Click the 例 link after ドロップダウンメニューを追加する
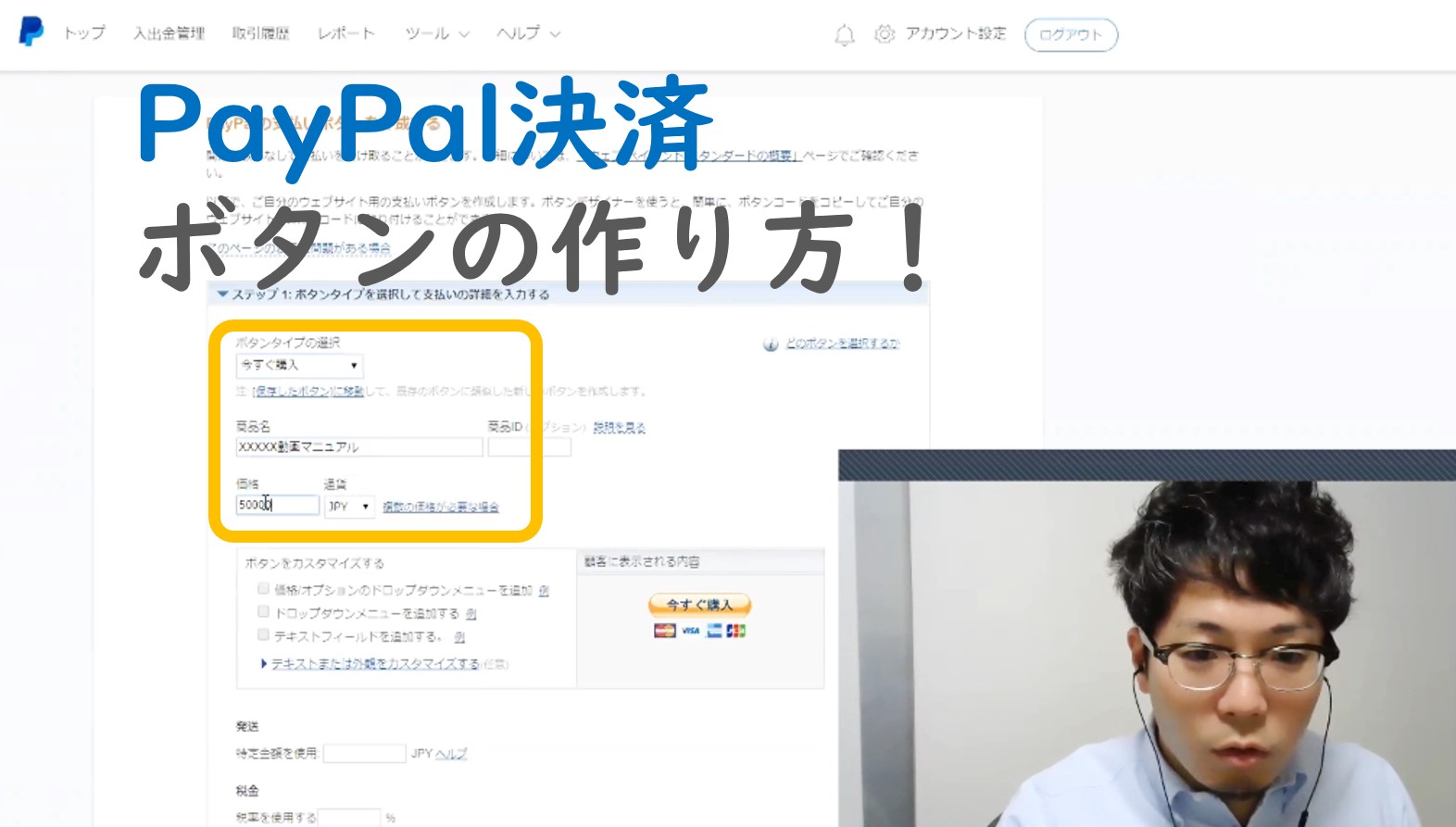The height and width of the screenshot is (827, 1456). pyautogui.click(x=471, y=614)
